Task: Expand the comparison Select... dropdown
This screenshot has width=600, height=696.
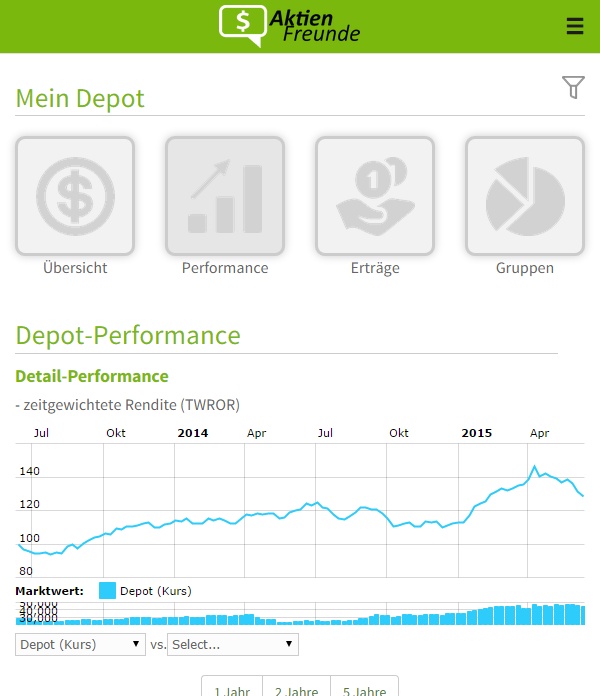Action: 233,644
